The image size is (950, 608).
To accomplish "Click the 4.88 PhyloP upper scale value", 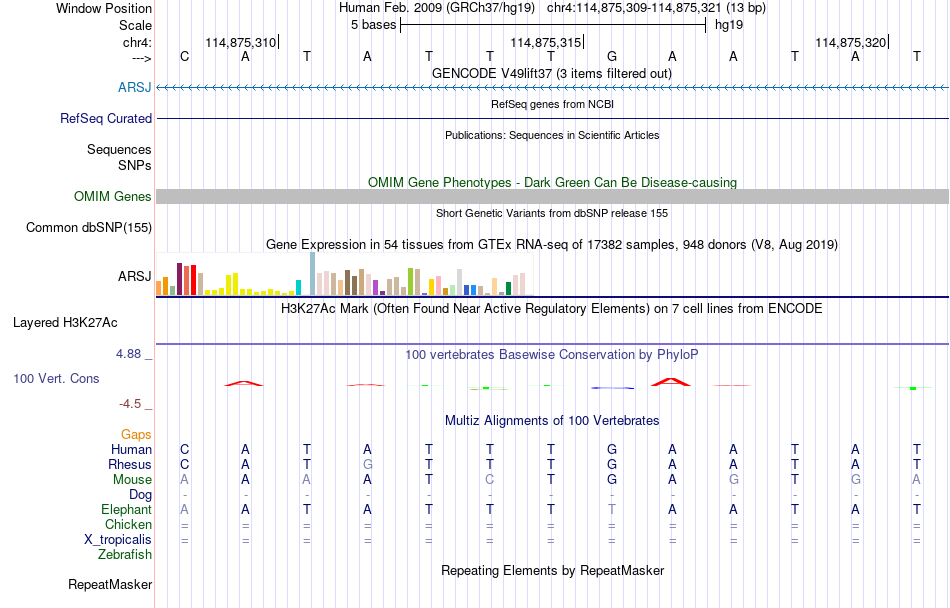I will [x=128, y=354].
